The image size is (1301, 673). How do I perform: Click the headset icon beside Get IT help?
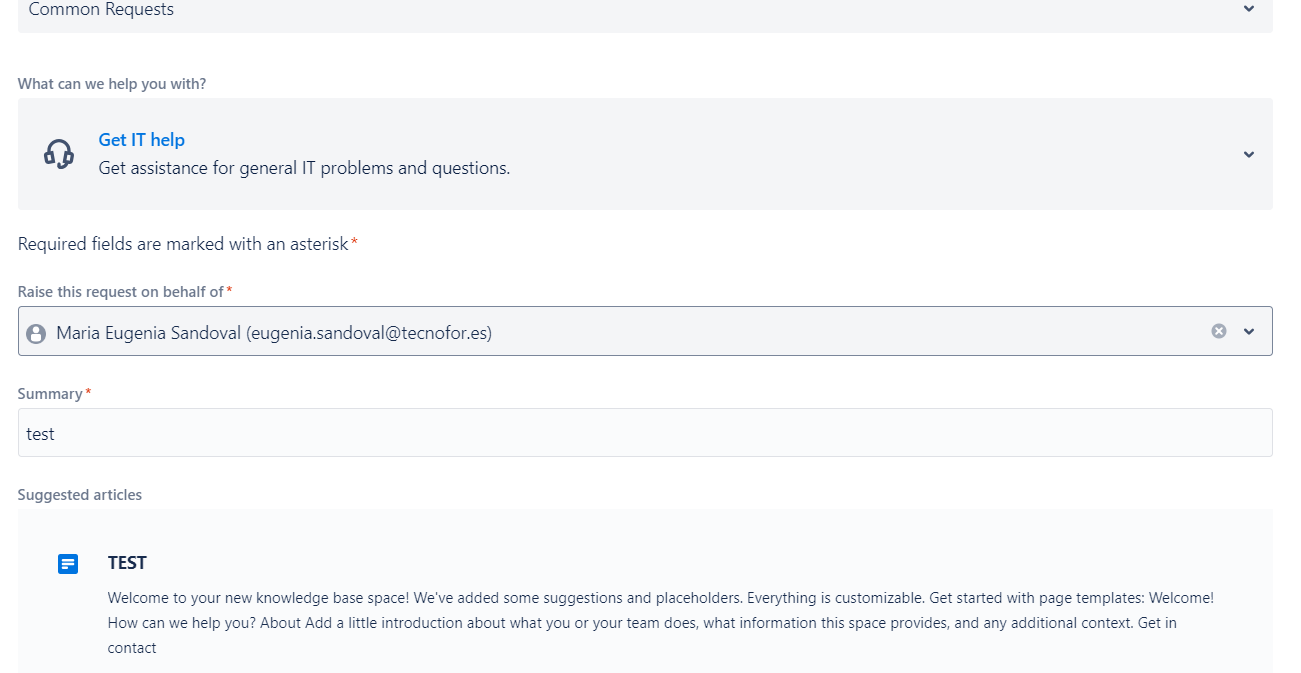[59, 154]
